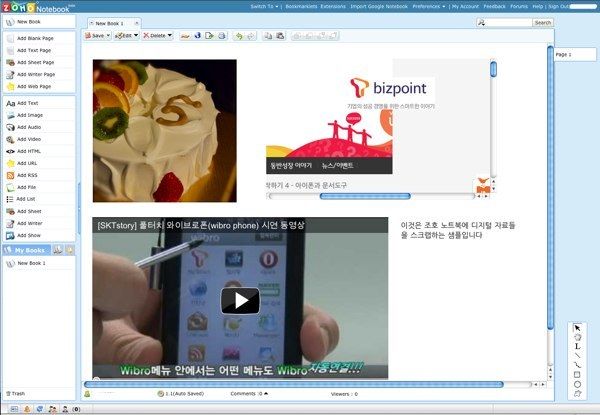Expand the Comments panel arrow
600x415 pixels.
click(x=266, y=394)
